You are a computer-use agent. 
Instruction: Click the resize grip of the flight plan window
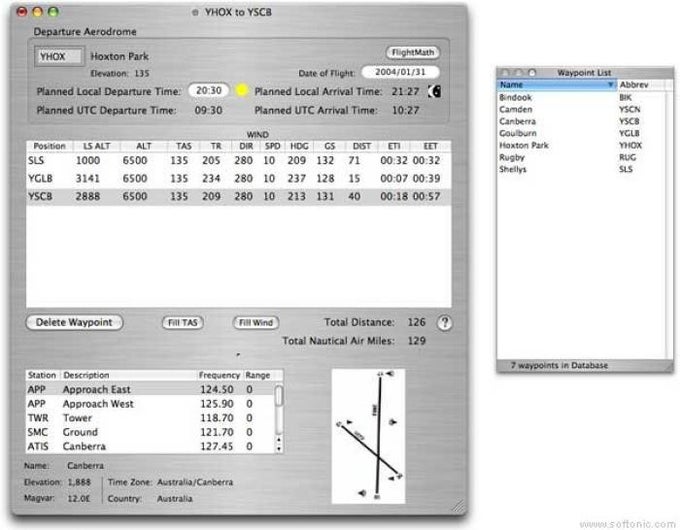[458, 506]
